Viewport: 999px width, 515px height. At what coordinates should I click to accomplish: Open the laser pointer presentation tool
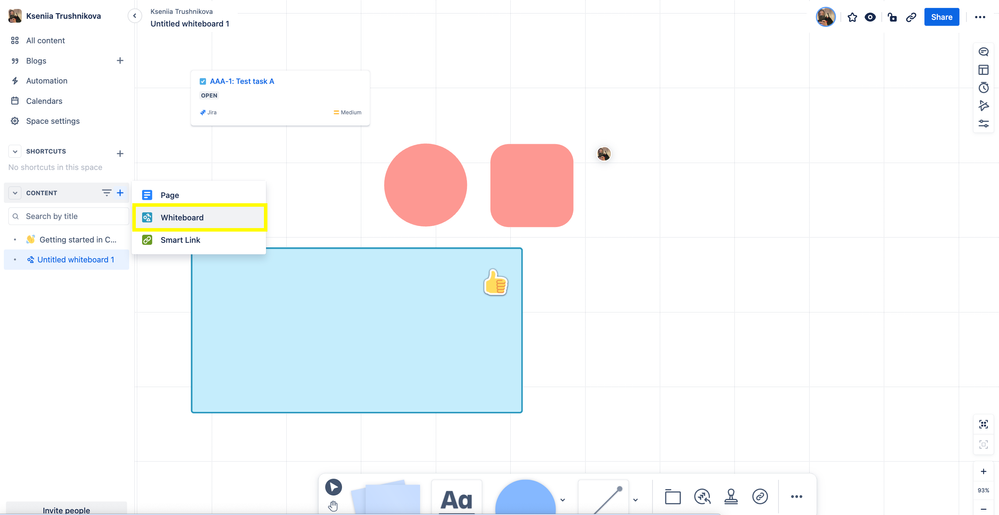pos(984,106)
